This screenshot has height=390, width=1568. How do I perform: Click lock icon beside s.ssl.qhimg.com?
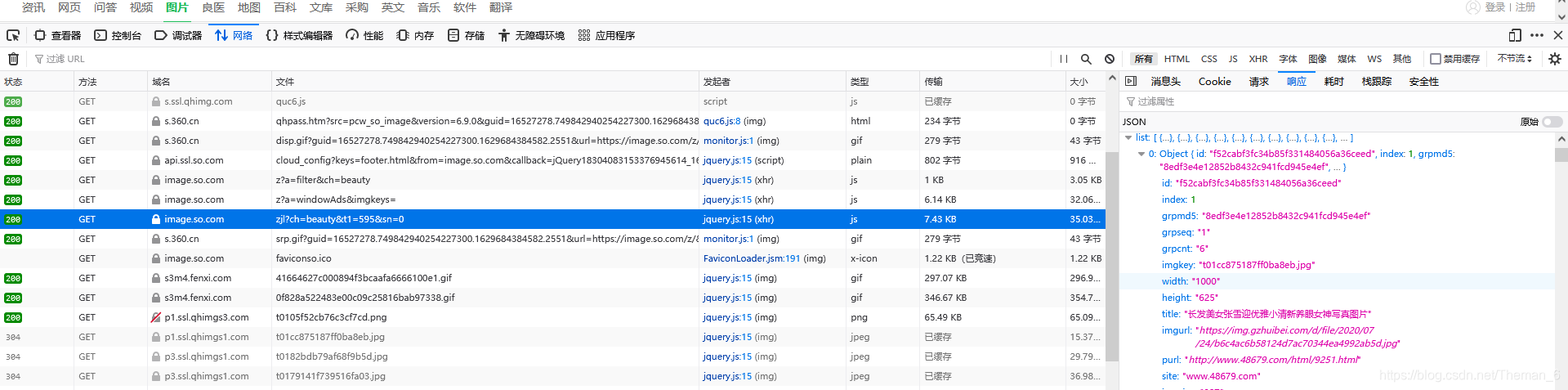(155, 101)
